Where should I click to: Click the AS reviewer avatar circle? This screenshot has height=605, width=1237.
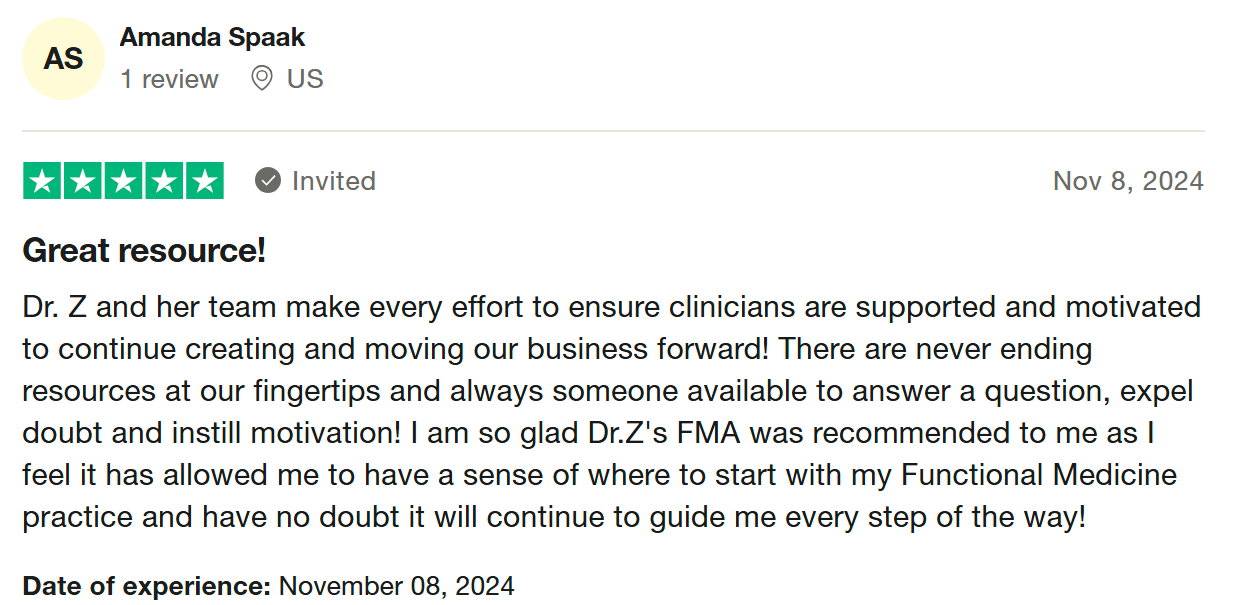click(x=63, y=59)
